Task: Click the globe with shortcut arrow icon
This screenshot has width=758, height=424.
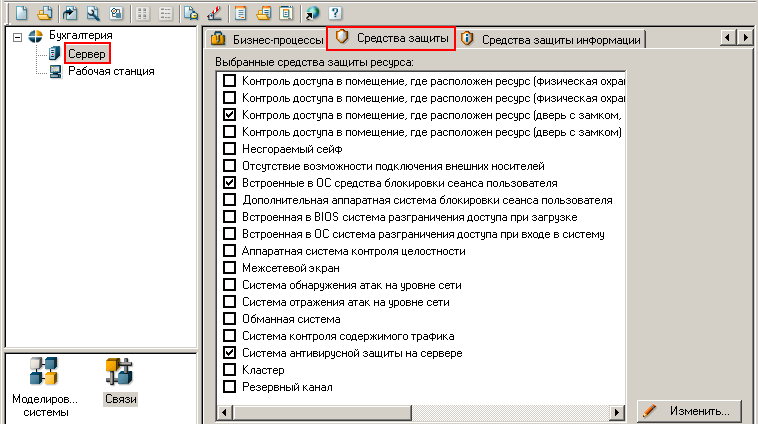Action: pos(312,13)
